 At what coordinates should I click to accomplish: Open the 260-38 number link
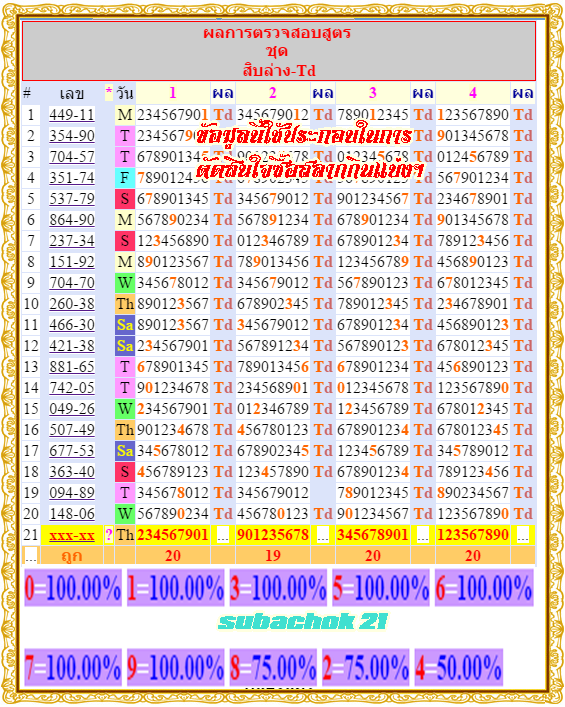pyautogui.click(x=72, y=304)
